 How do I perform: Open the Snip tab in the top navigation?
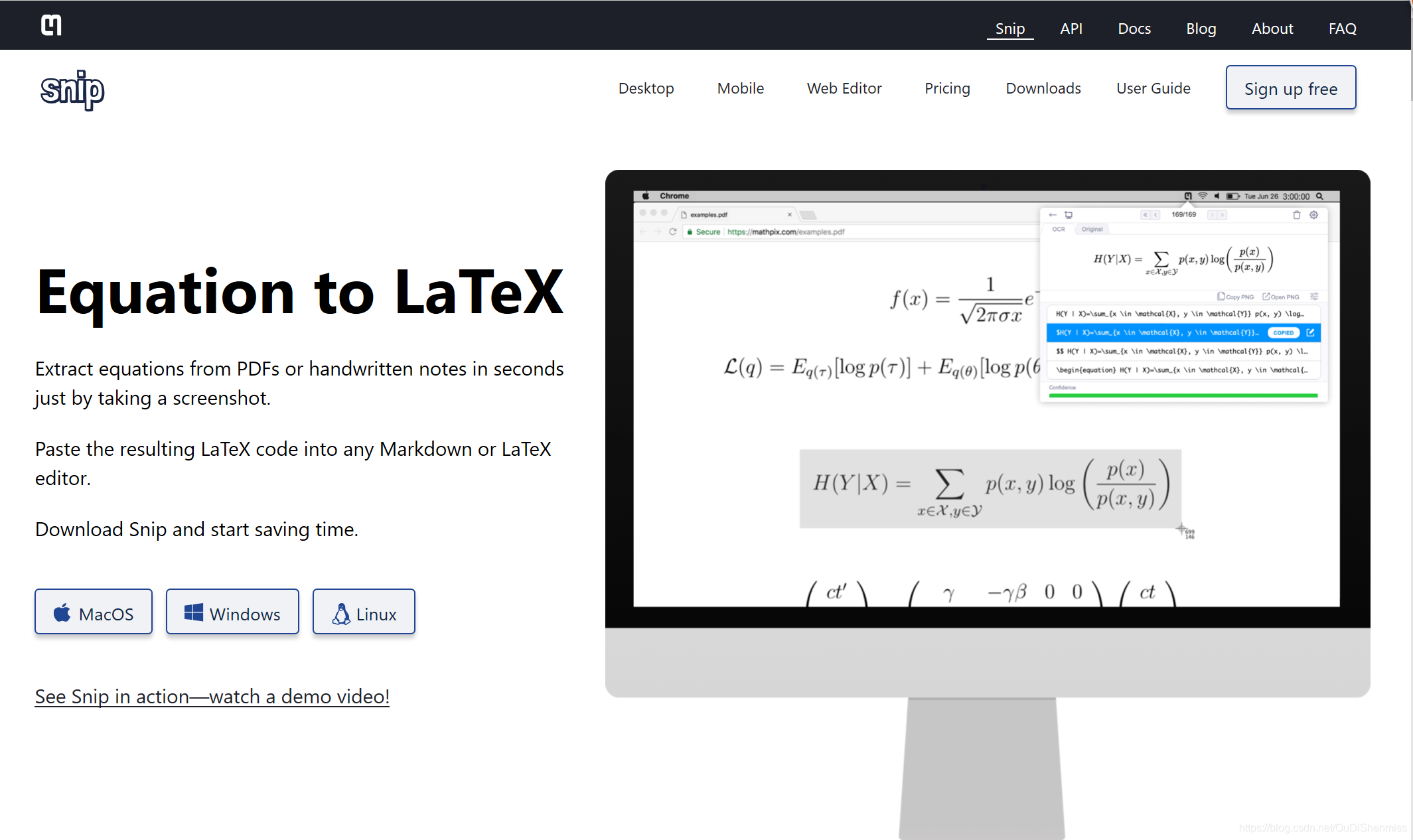1009,29
